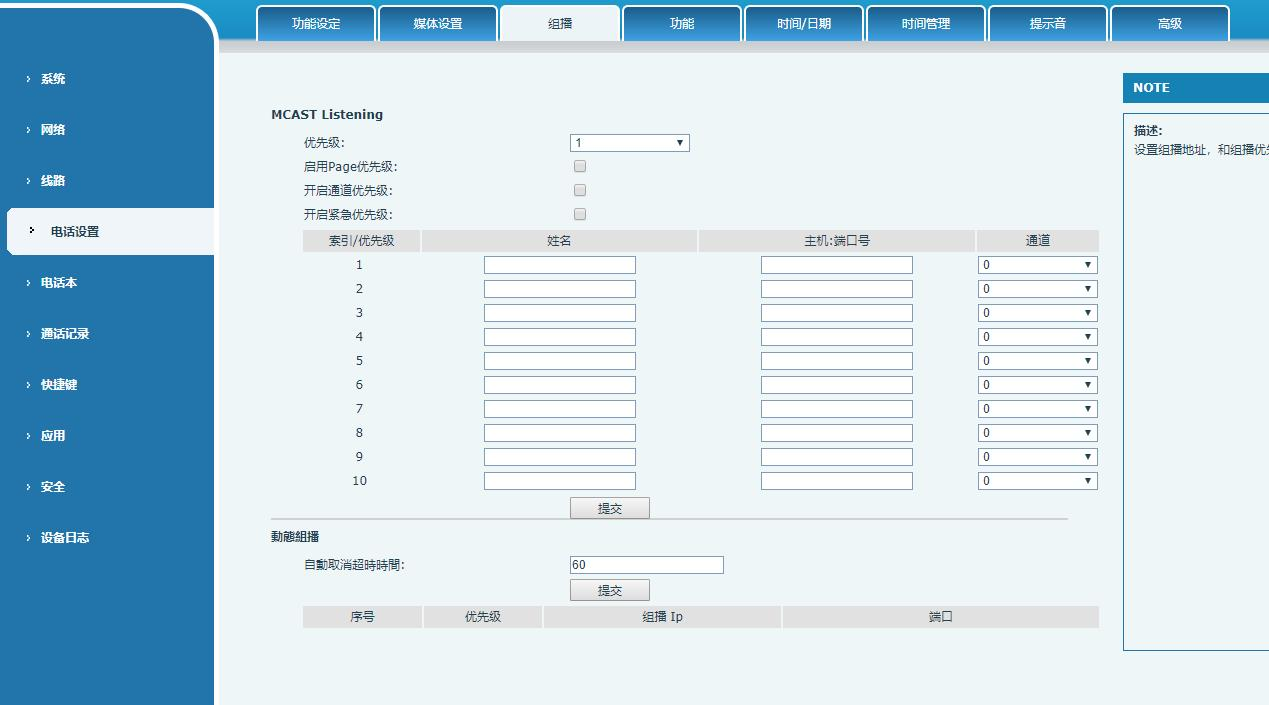1269x705 pixels.
Task: Switch to the 高级 tab
Action: (1170, 23)
